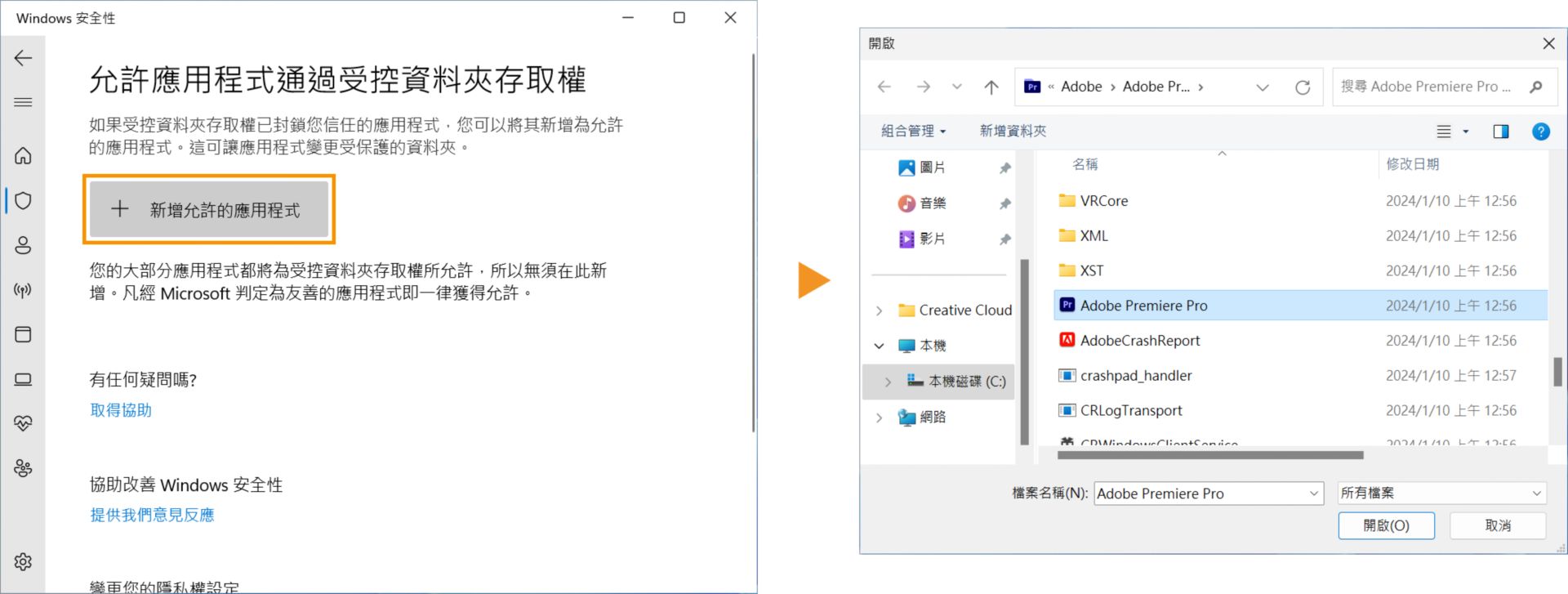Viewport: 1568px width, 594px height.
Task: Unpin 影片 via its pin icon
Action: pos(1005,239)
